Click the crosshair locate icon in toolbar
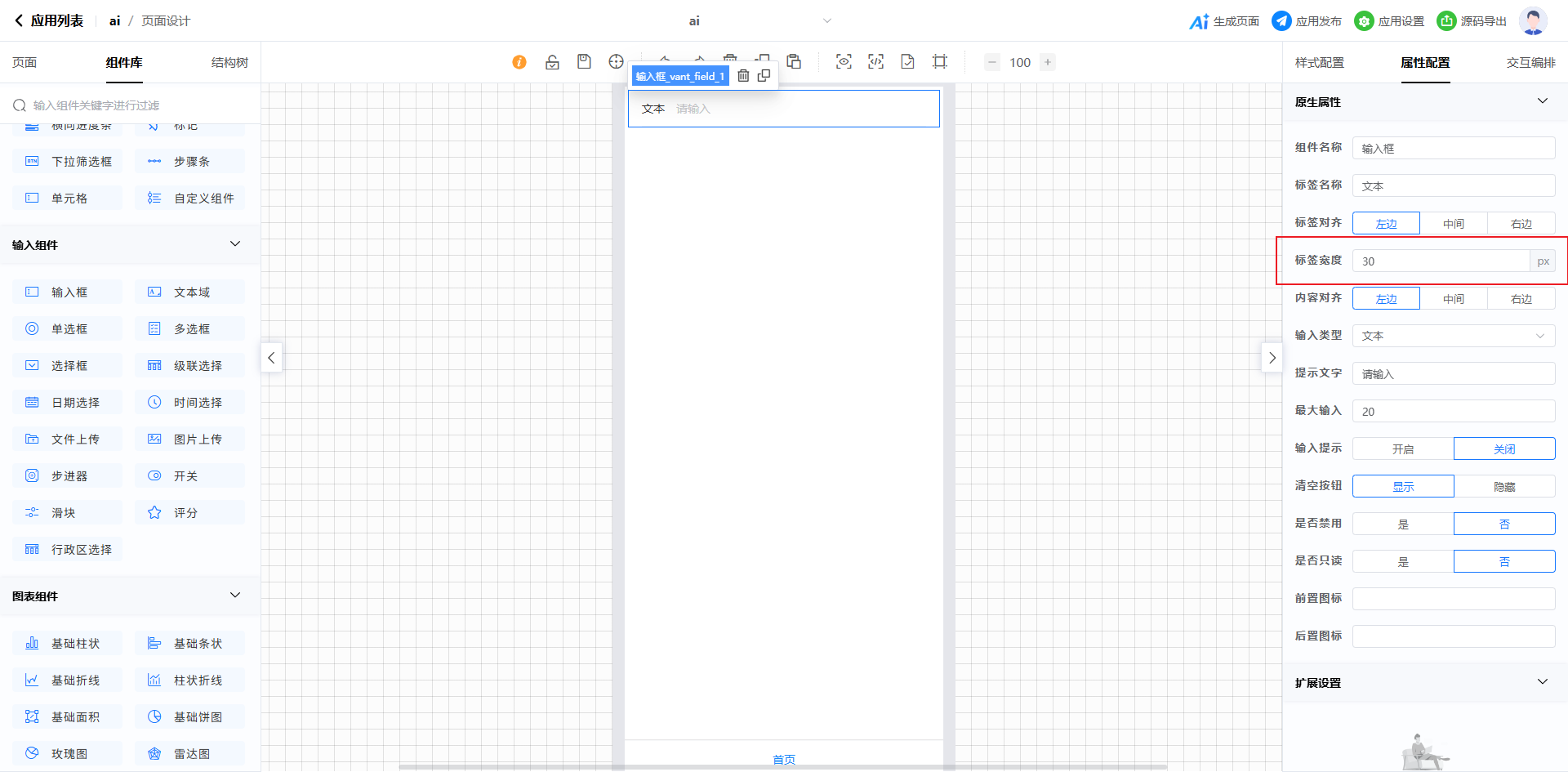Image resolution: width=1568 pixels, height=772 pixels. [616, 62]
